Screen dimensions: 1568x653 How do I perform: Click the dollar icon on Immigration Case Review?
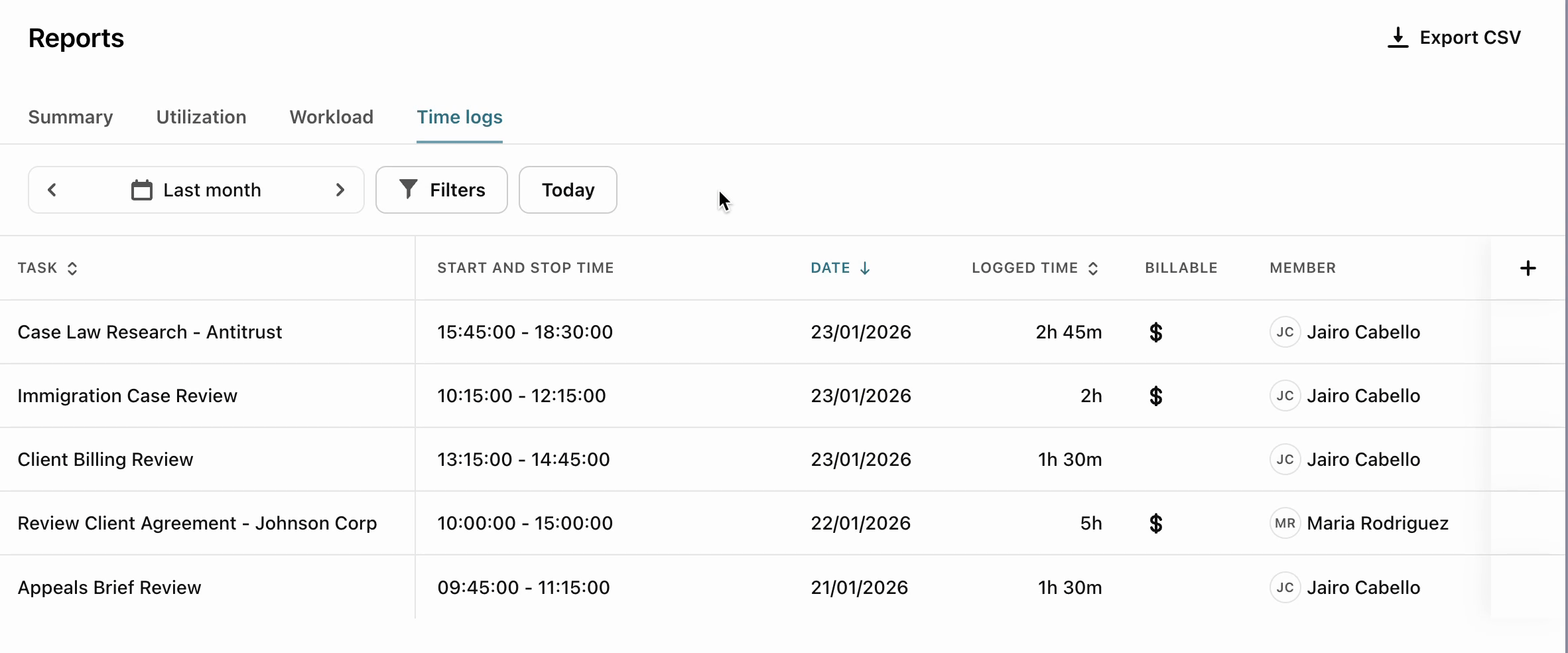coord(1155,396)
